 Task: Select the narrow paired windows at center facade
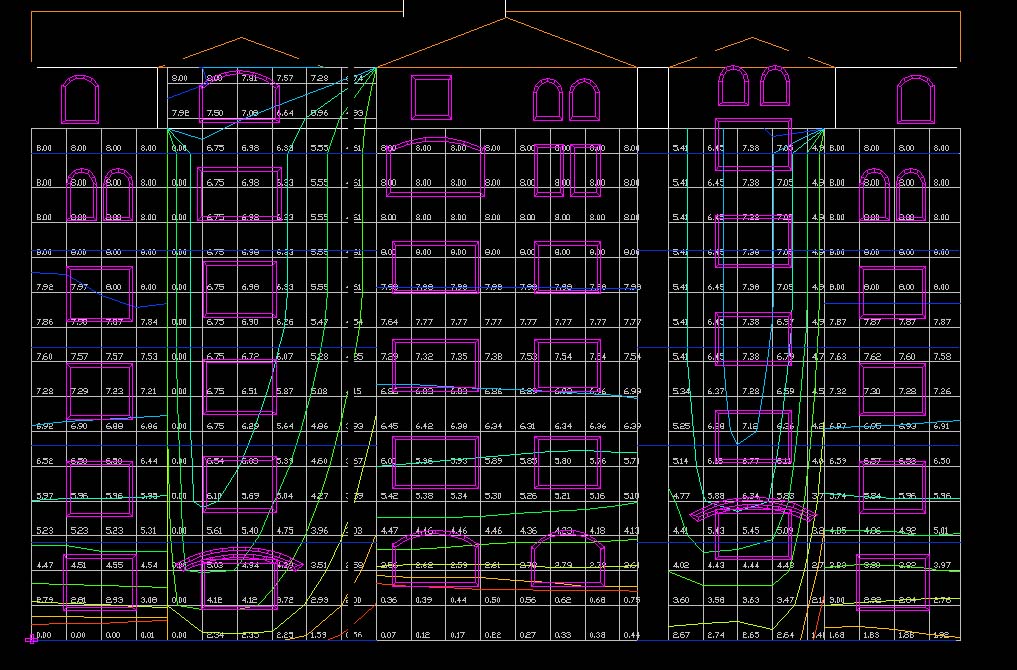[x=566, y=170]
